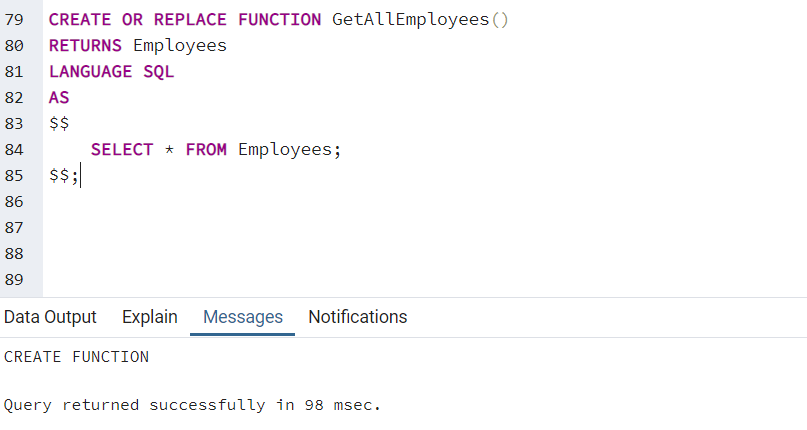Open the Explain tab

(x=150, y=317)
